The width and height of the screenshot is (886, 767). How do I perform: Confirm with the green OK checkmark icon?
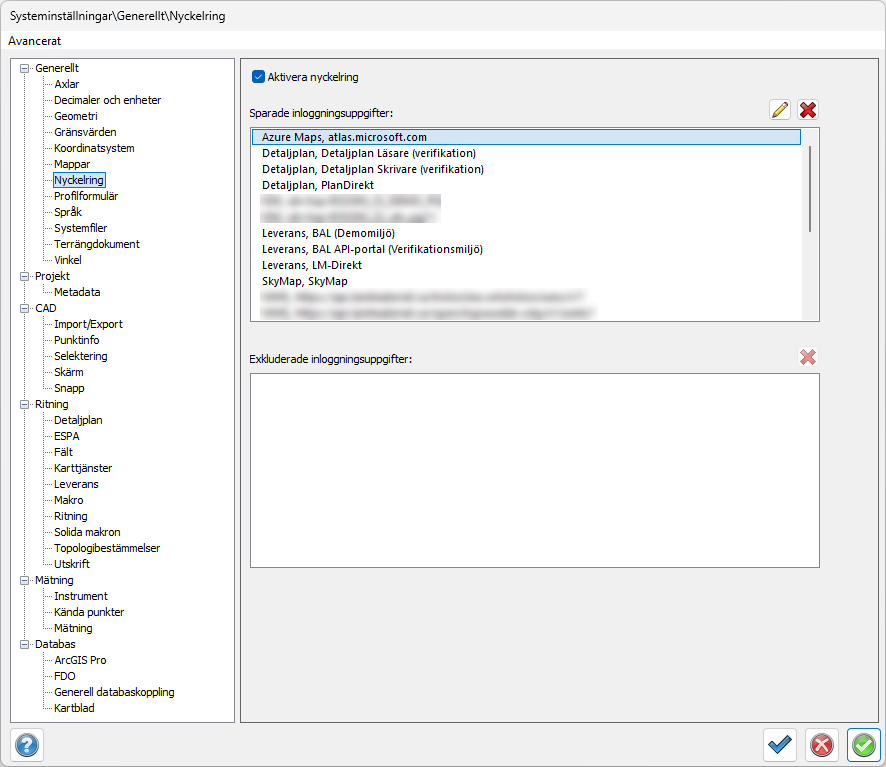(x=863, y=745)
